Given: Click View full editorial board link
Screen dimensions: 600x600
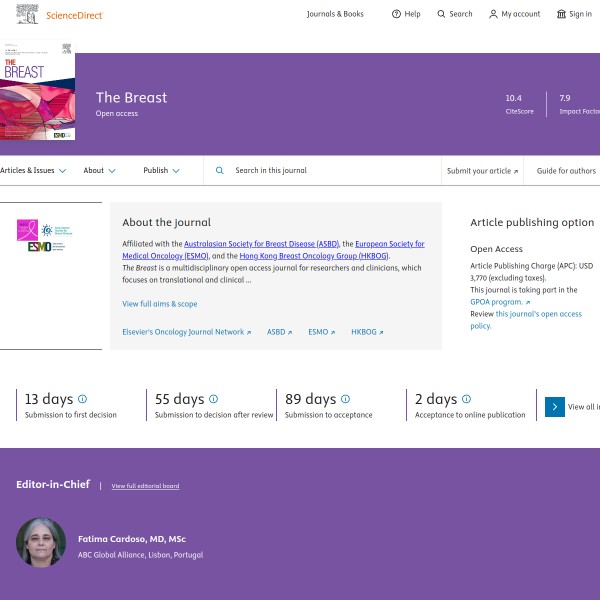Looking at the screenshot, I should 145,486.
